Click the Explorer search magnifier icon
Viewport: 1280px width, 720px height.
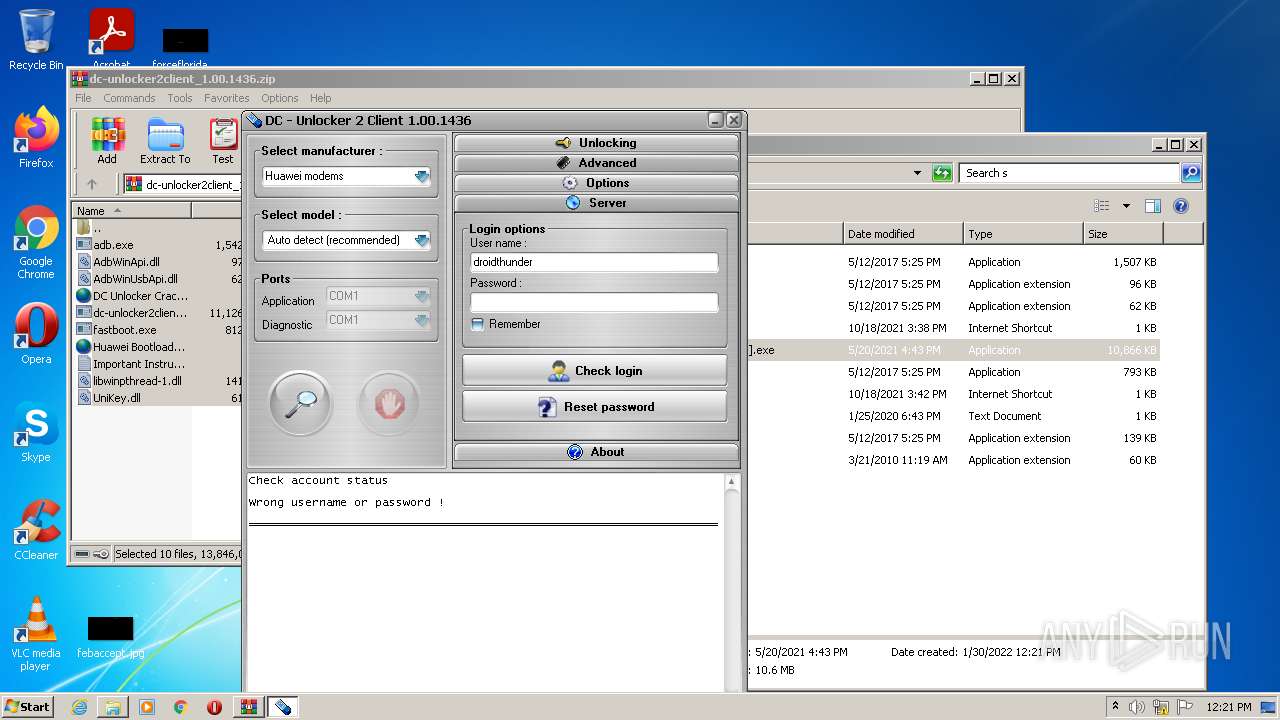coord(1190,173)
